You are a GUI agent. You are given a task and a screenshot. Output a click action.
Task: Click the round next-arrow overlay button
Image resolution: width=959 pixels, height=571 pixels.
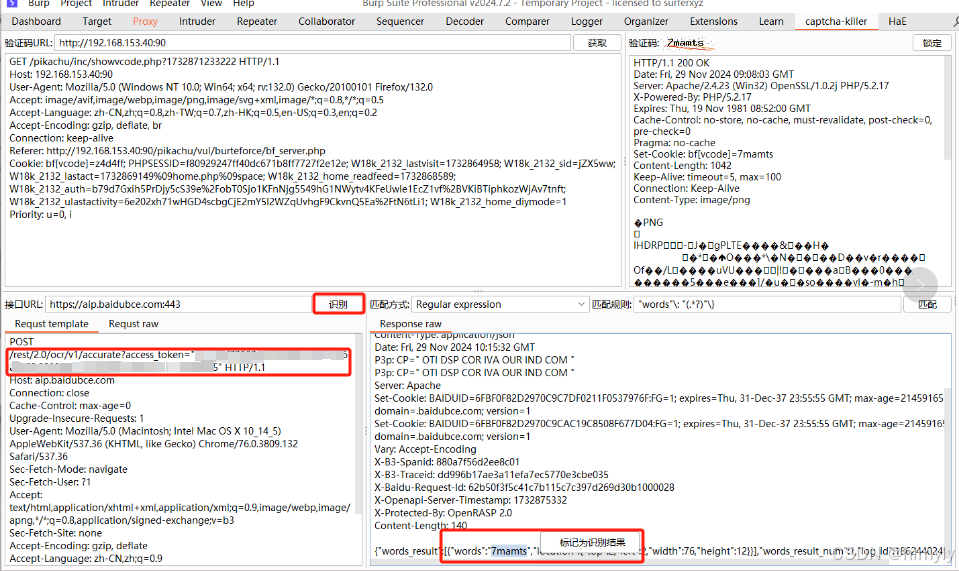pyautogui.click(x=920, y=285)
